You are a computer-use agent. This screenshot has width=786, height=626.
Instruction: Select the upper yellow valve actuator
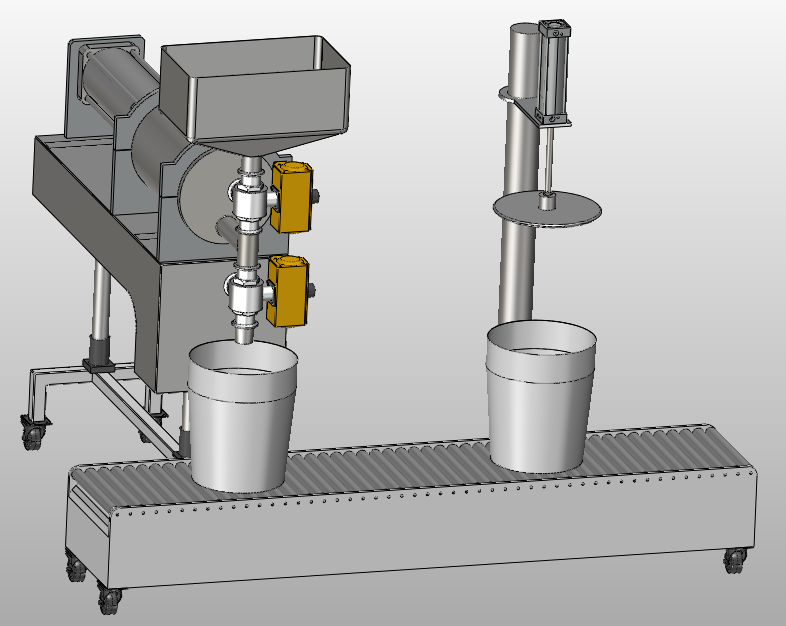292,195
